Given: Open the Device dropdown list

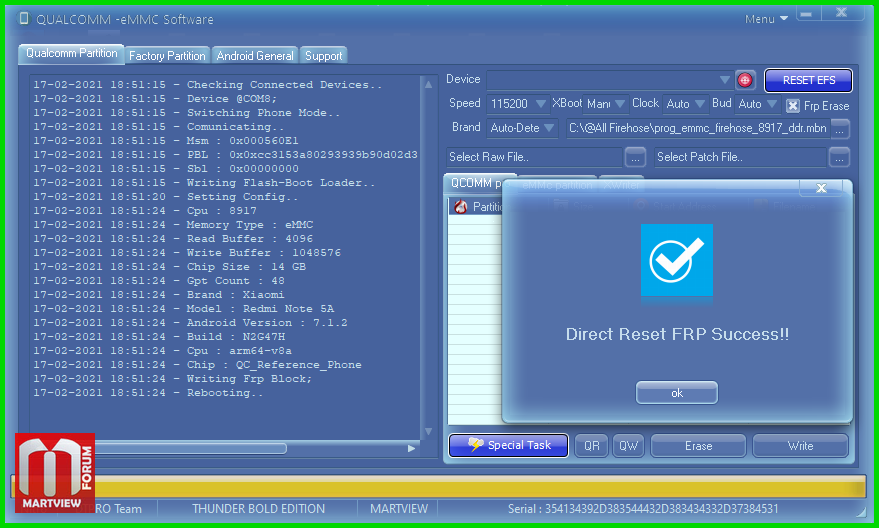Looking at the screenshot, I should click(724, 80).
